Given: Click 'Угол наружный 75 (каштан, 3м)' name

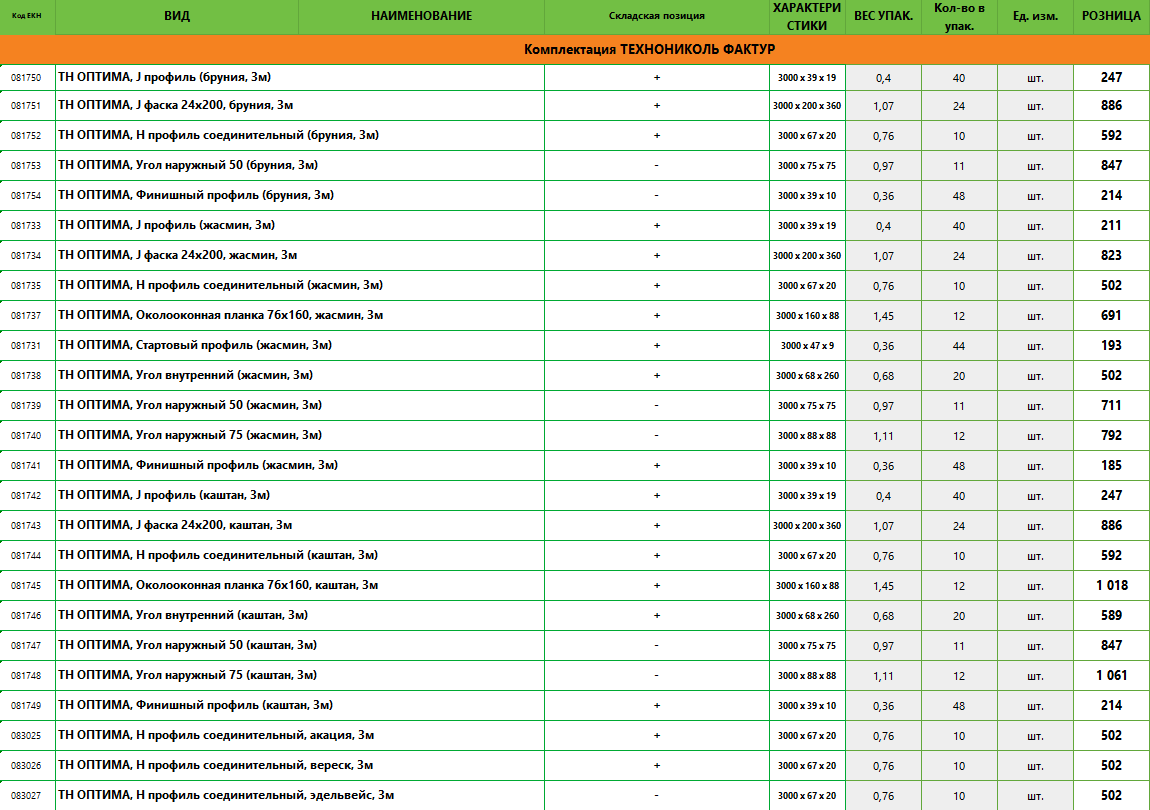Looking at the screenshot, I should [227, 675].
